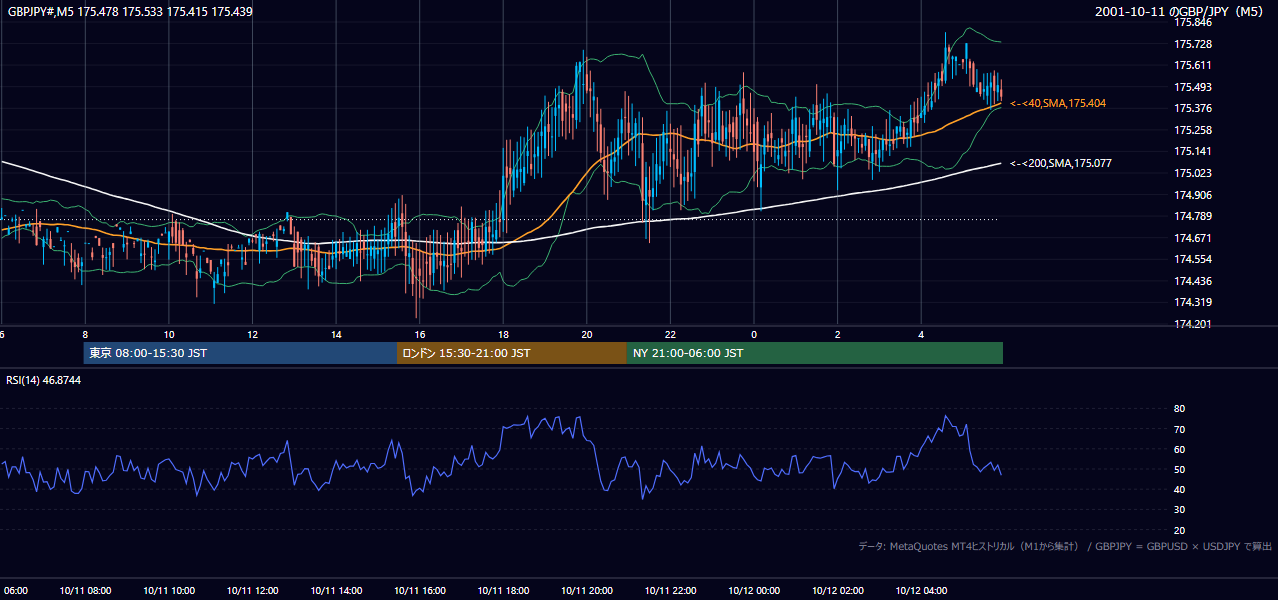Click price axis value 174.906
The height and width of the screenshot is (600, 1278).
(1193, 195)
